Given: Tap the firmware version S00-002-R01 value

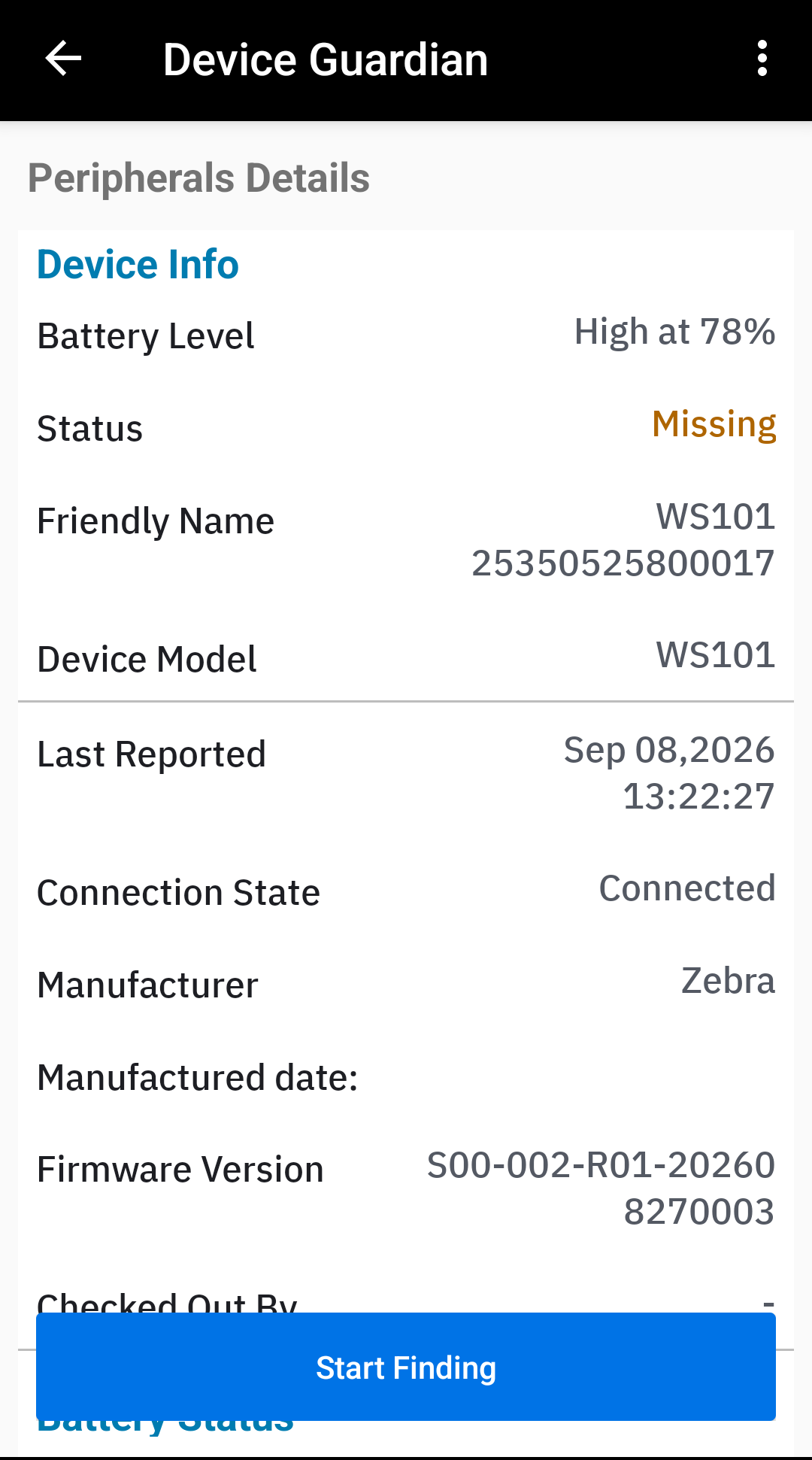Looking at the screenshot, I should [x=601, y=1188].
